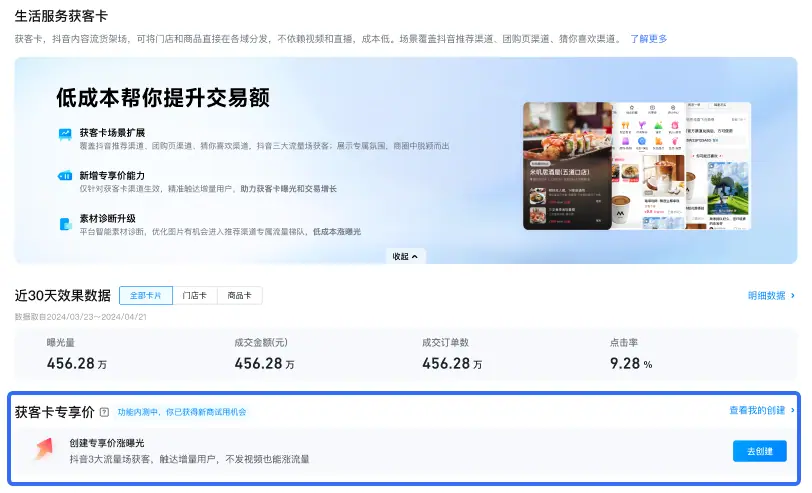
Task: Click the 获客卡场景扩展 feature title
Action: tap(112, 133)
